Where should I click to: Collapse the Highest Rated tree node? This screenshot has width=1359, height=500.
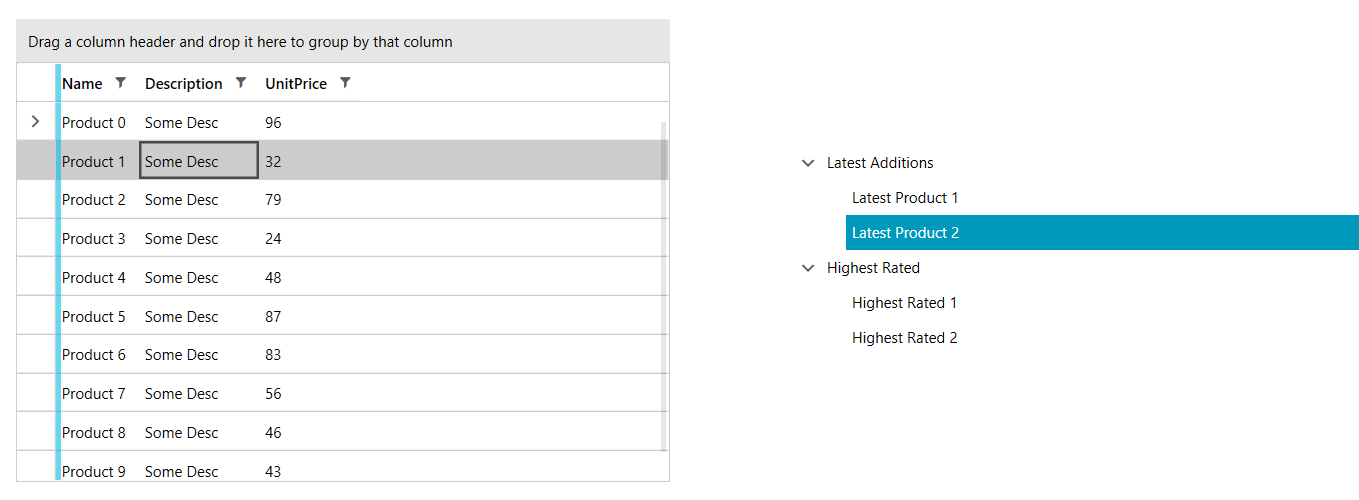click(808, 268)
